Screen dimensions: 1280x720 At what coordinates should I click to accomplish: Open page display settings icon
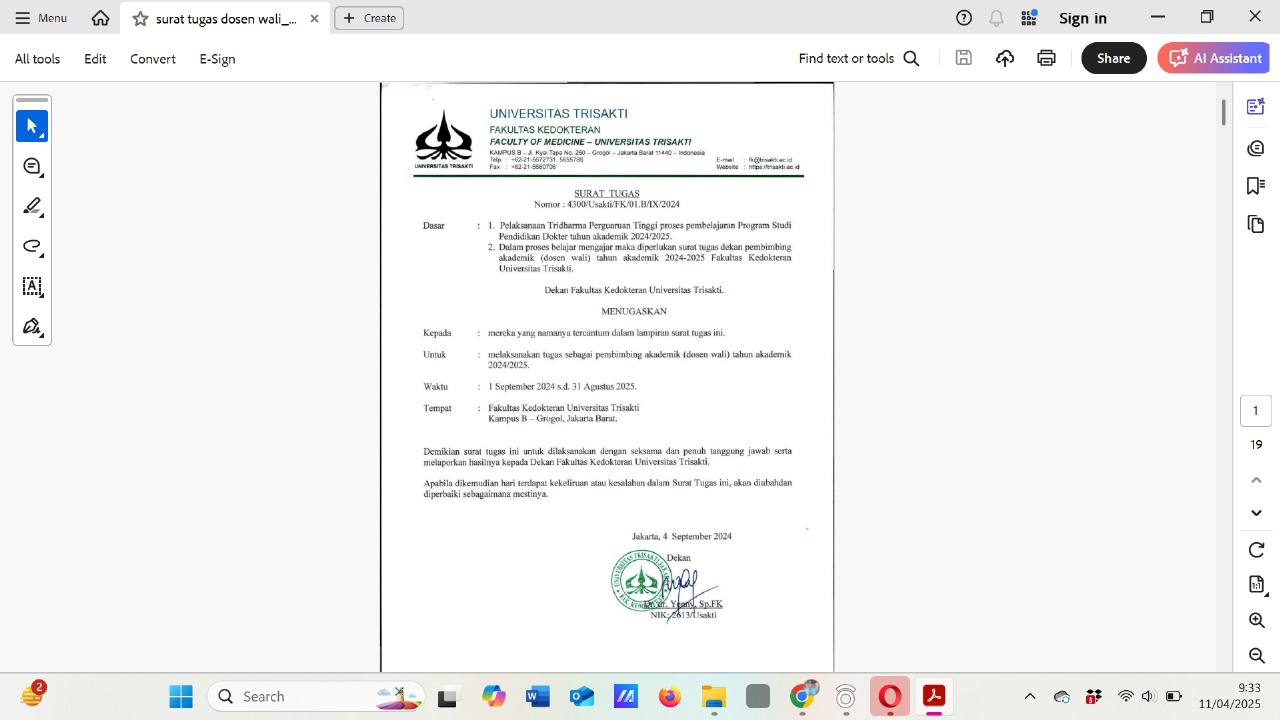tap(1257, 585)
